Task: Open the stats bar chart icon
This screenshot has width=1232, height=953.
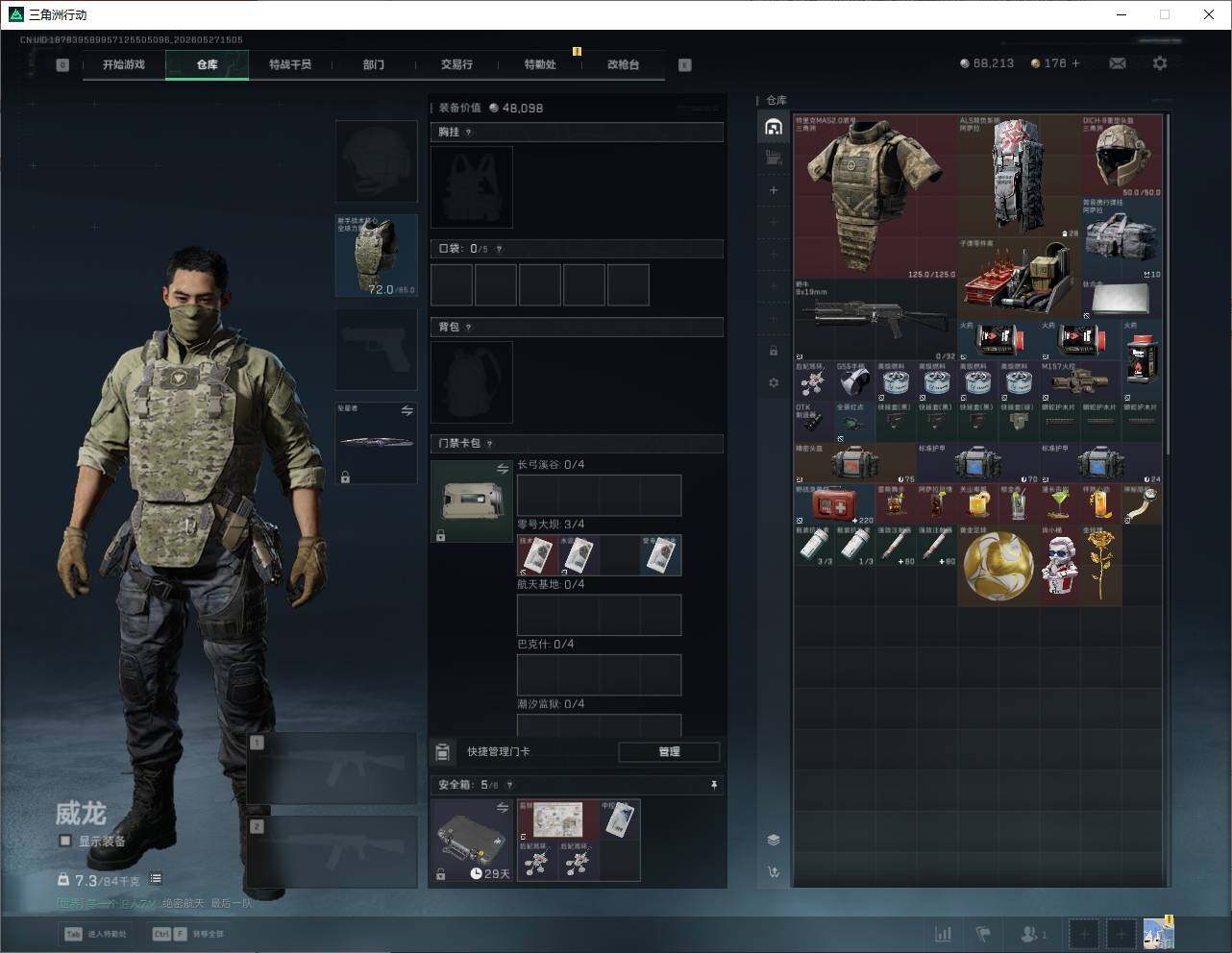Action: click(944, 934)
